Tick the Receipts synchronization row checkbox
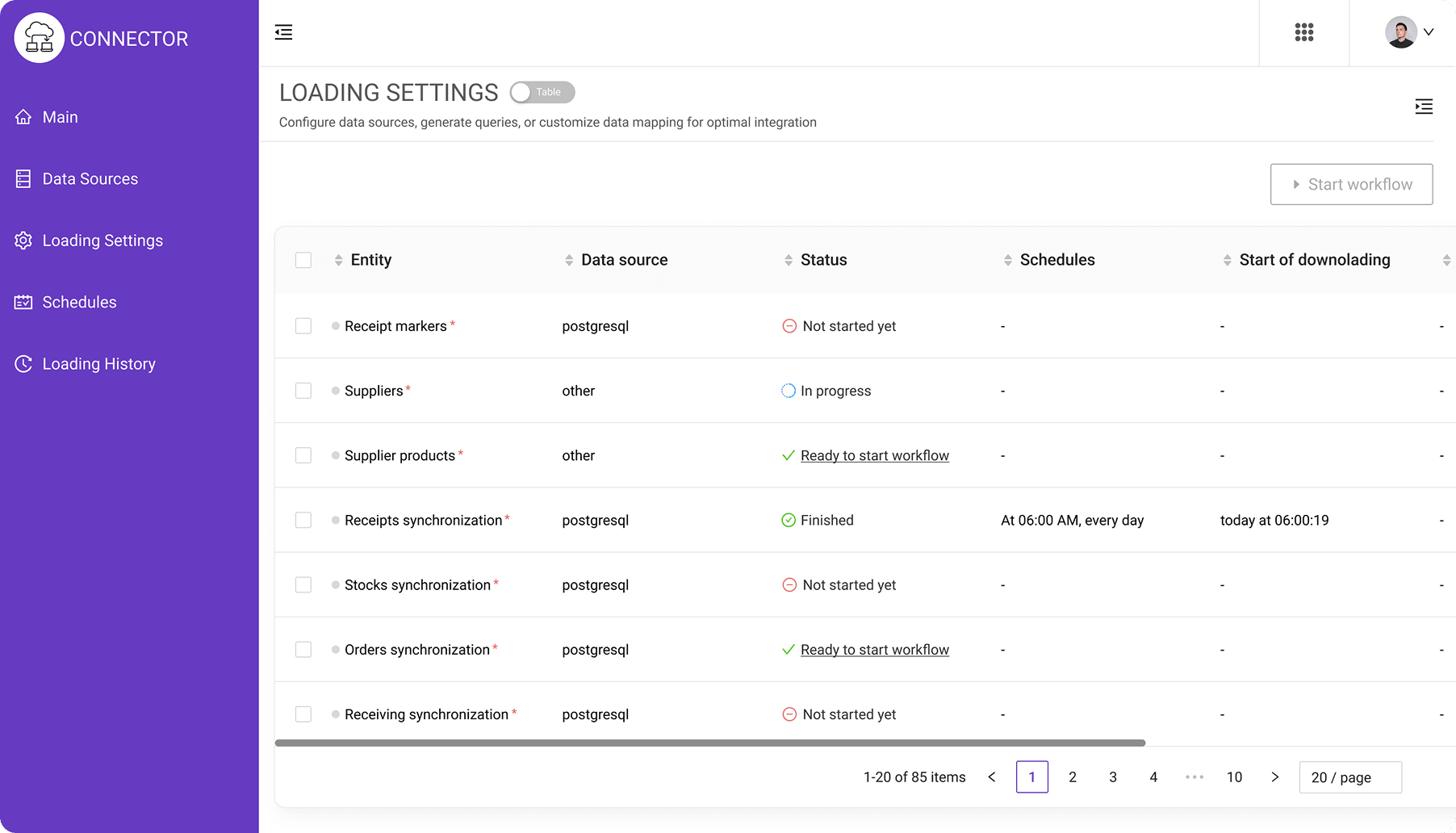Image resolution: width=1456 pixels, height=833 pixels. 303,520
